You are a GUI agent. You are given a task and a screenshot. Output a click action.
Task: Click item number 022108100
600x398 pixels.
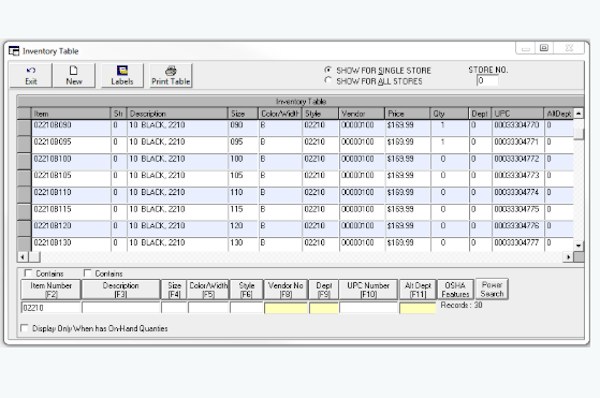[x=52, y=158]
